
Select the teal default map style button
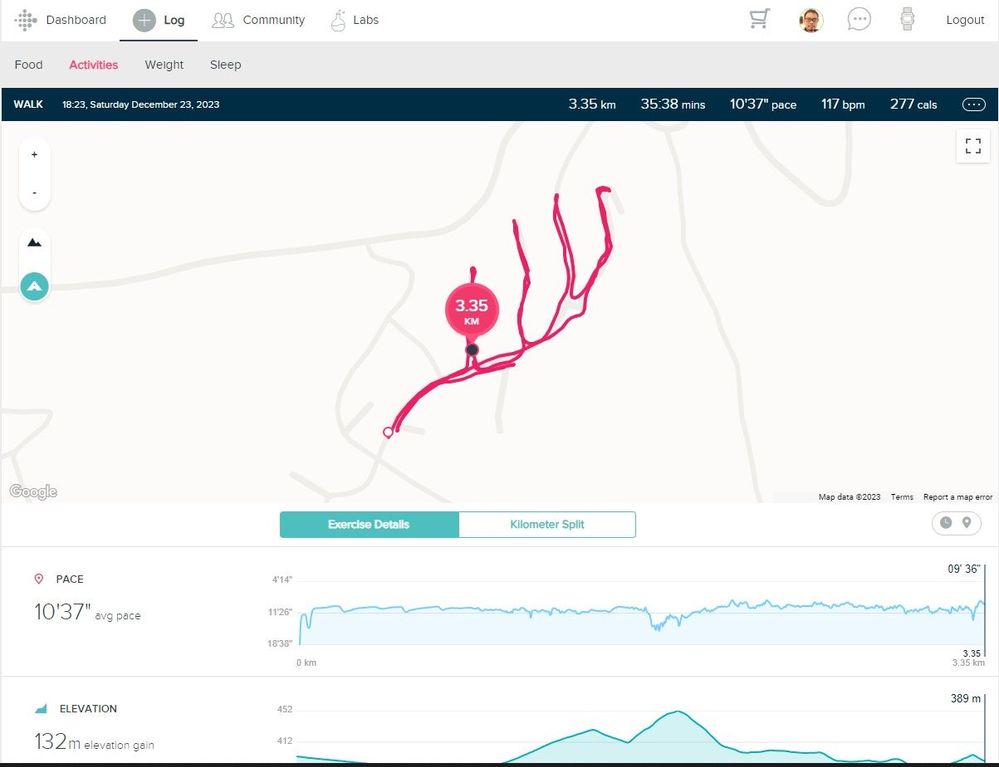coord(35,287)
